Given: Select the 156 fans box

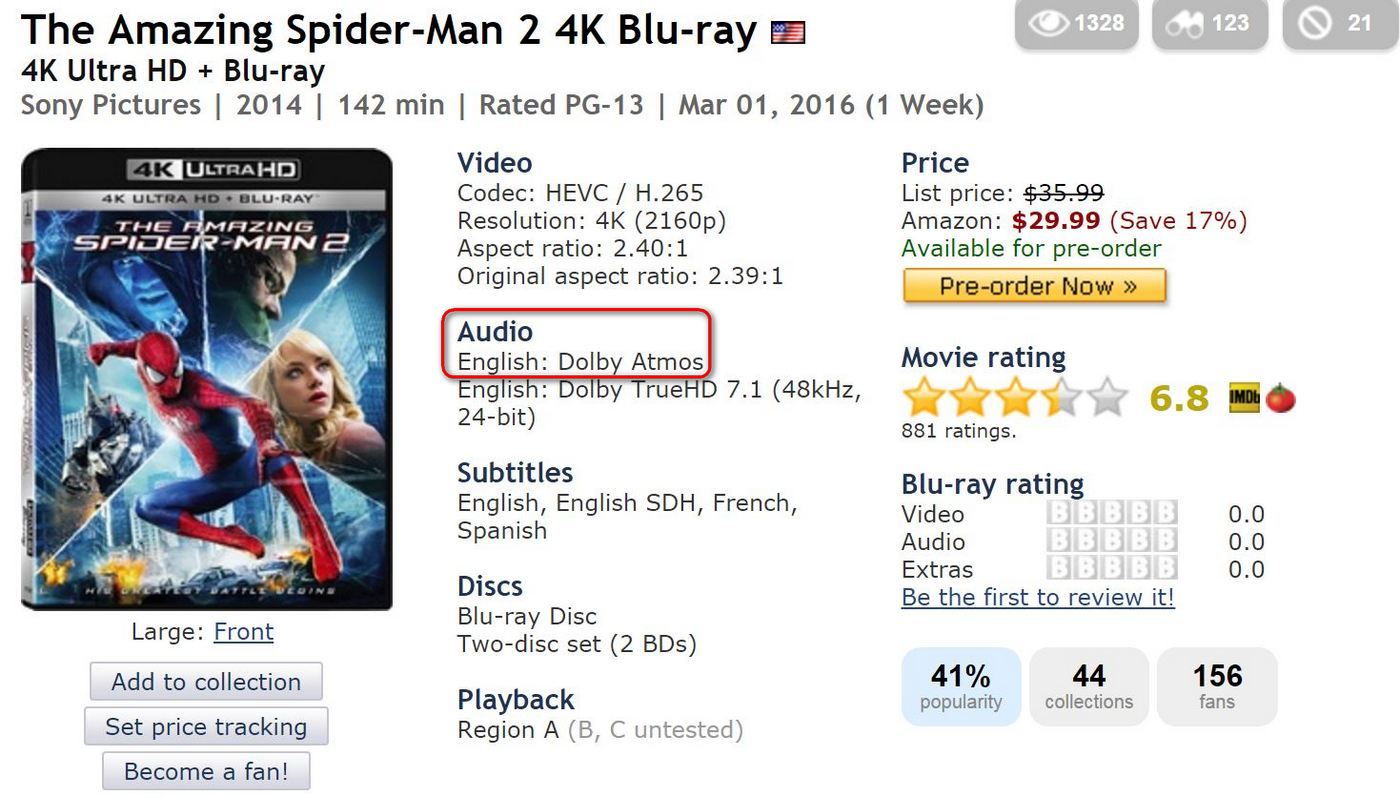Looking at the screenshot, I should (1217, 686).
